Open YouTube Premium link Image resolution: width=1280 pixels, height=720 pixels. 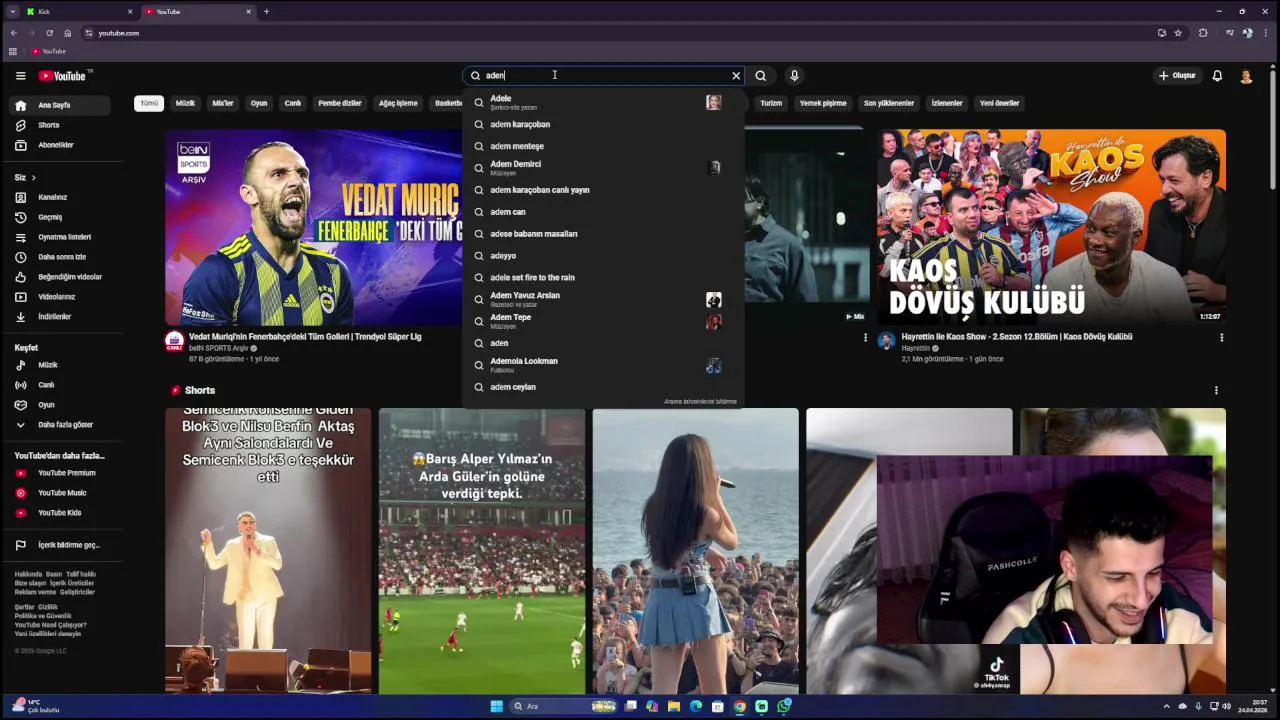(59, 473)
